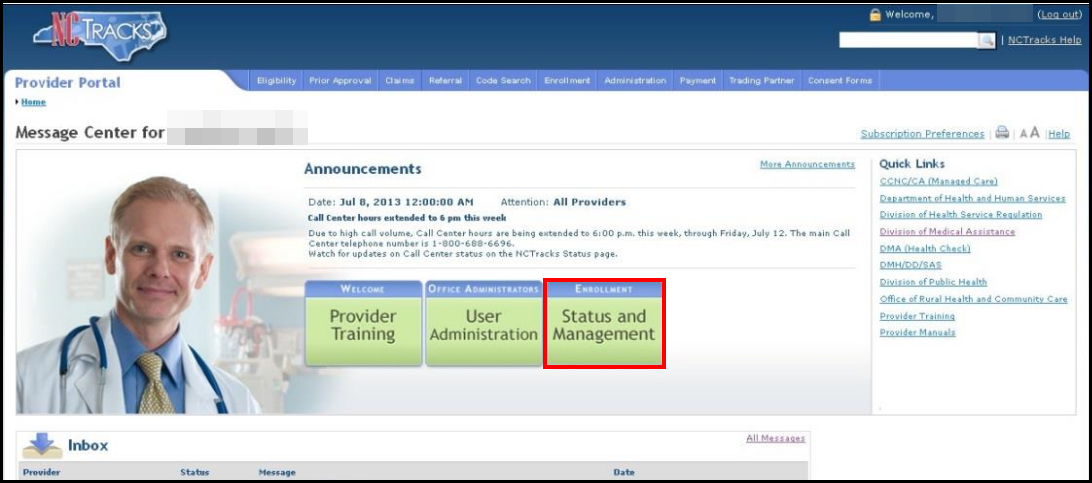Open Status and Management enrollment tile

[x=603, y=325]
